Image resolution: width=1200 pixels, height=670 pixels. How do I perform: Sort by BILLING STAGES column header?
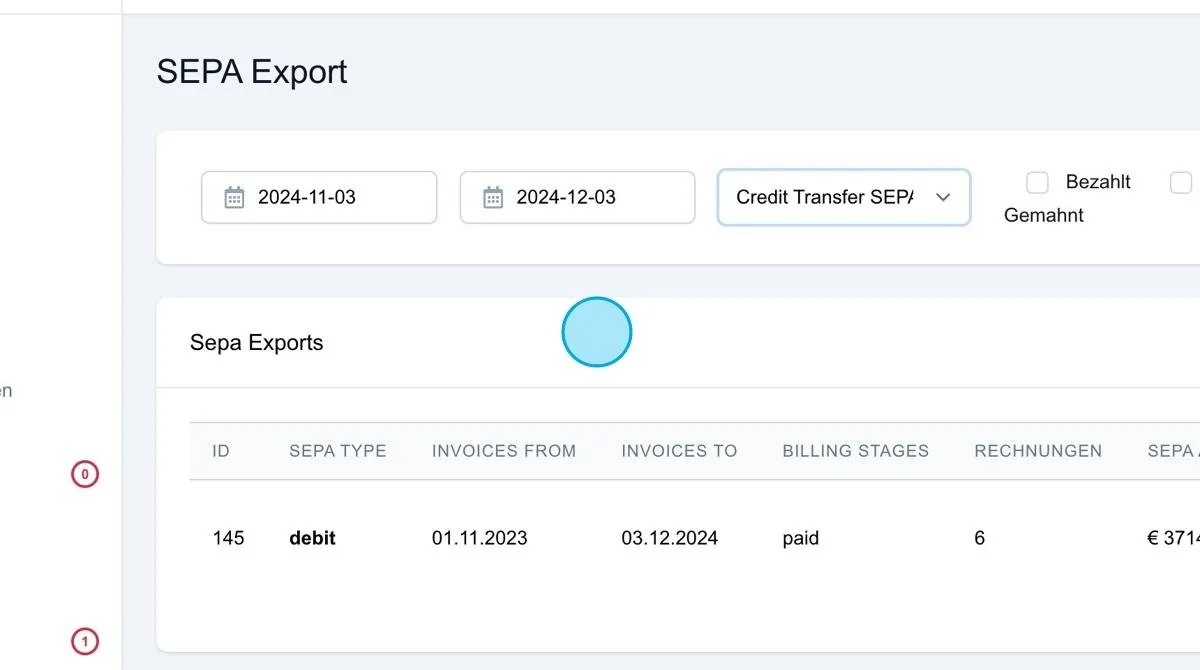click(856, 451)
